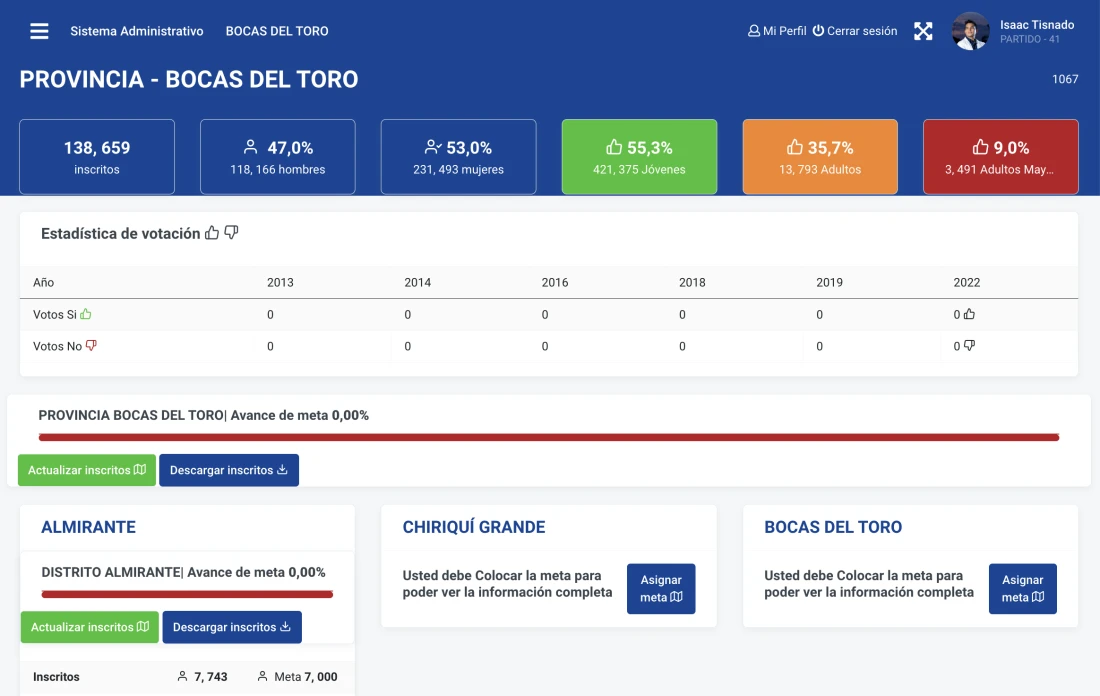Click the Almirante Actualizar inscritos button
The height and width of the screenshot is (696, 1100).
90,627
